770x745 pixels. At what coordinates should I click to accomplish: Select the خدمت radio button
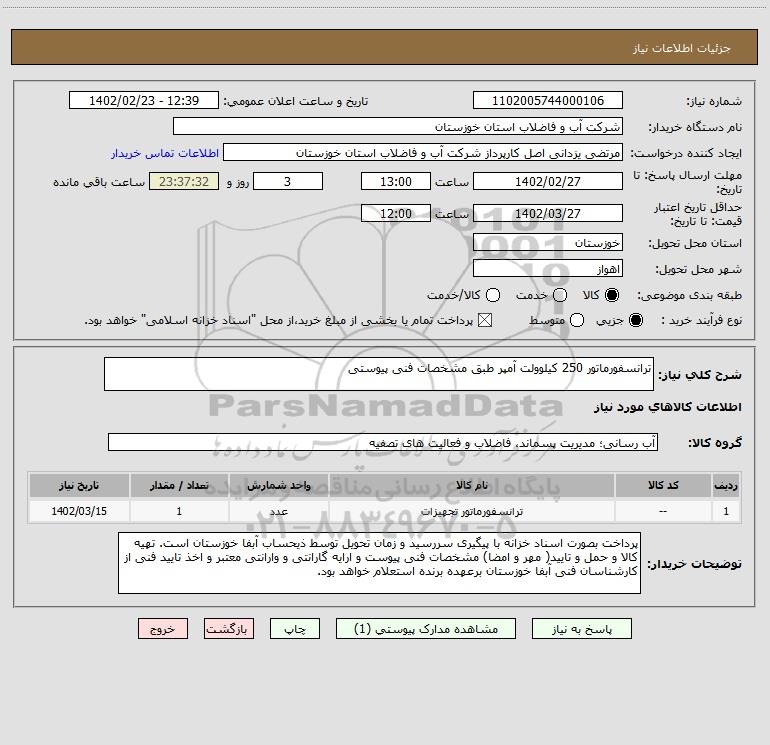pos(560,295)
